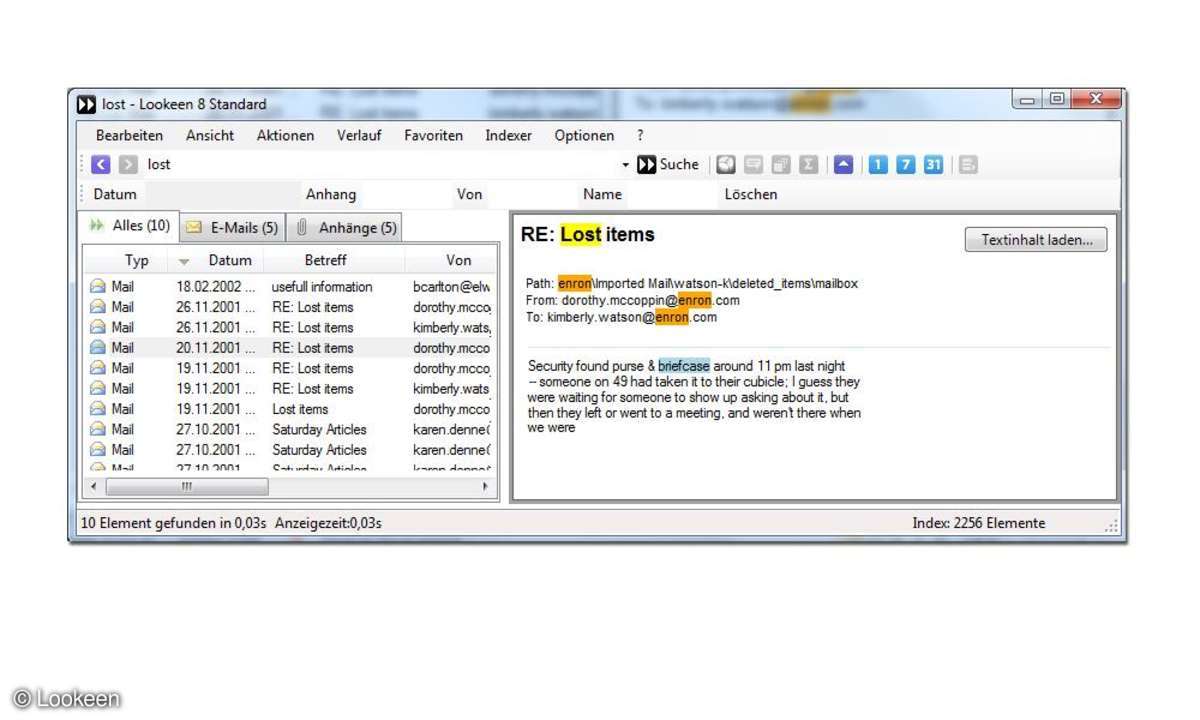Click the Name filter in the filter bar
The image size is (1200, 720).
[x=602, y=194]
